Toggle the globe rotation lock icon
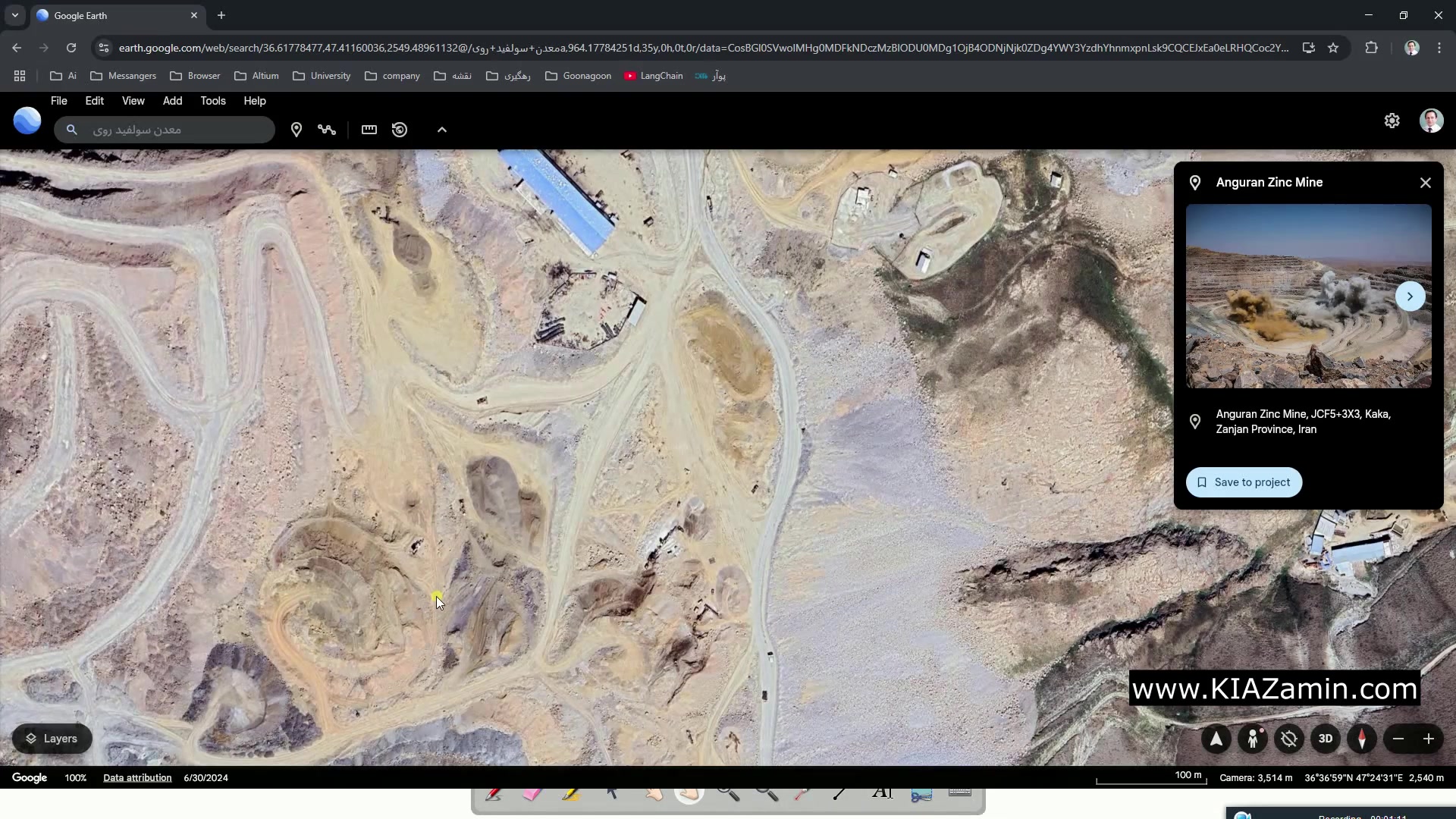 tap(1289, 739)
